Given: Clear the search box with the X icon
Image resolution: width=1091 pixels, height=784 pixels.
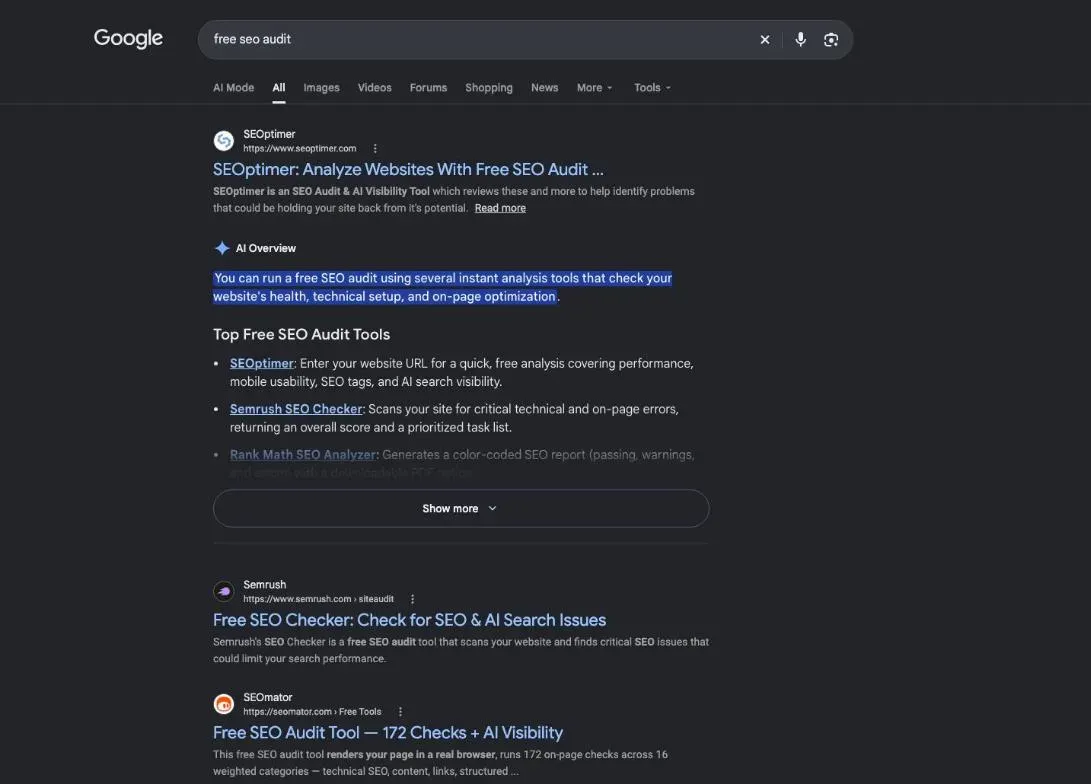Looking at the screenshot, I should [765, 40].
